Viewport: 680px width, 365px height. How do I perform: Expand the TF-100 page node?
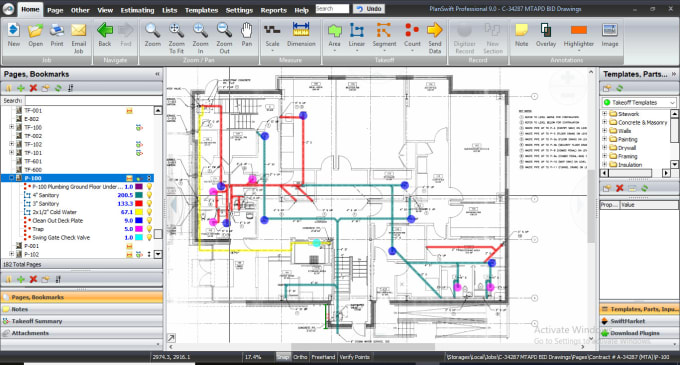12,127
